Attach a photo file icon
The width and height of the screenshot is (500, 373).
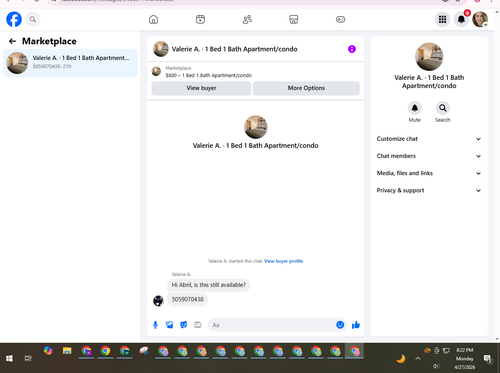click(x=170, y=325)
